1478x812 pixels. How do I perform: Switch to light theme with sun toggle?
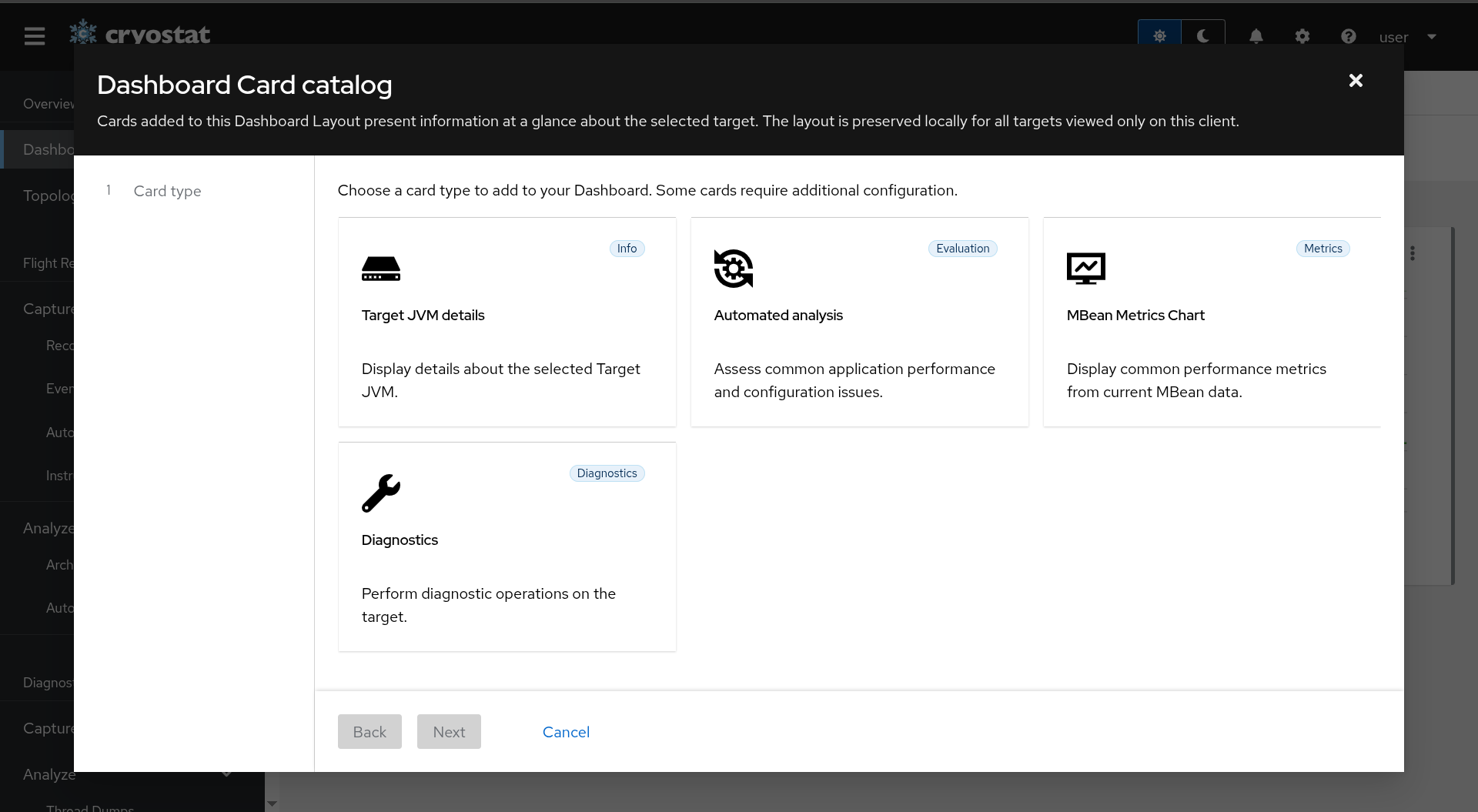[1159, 36]
